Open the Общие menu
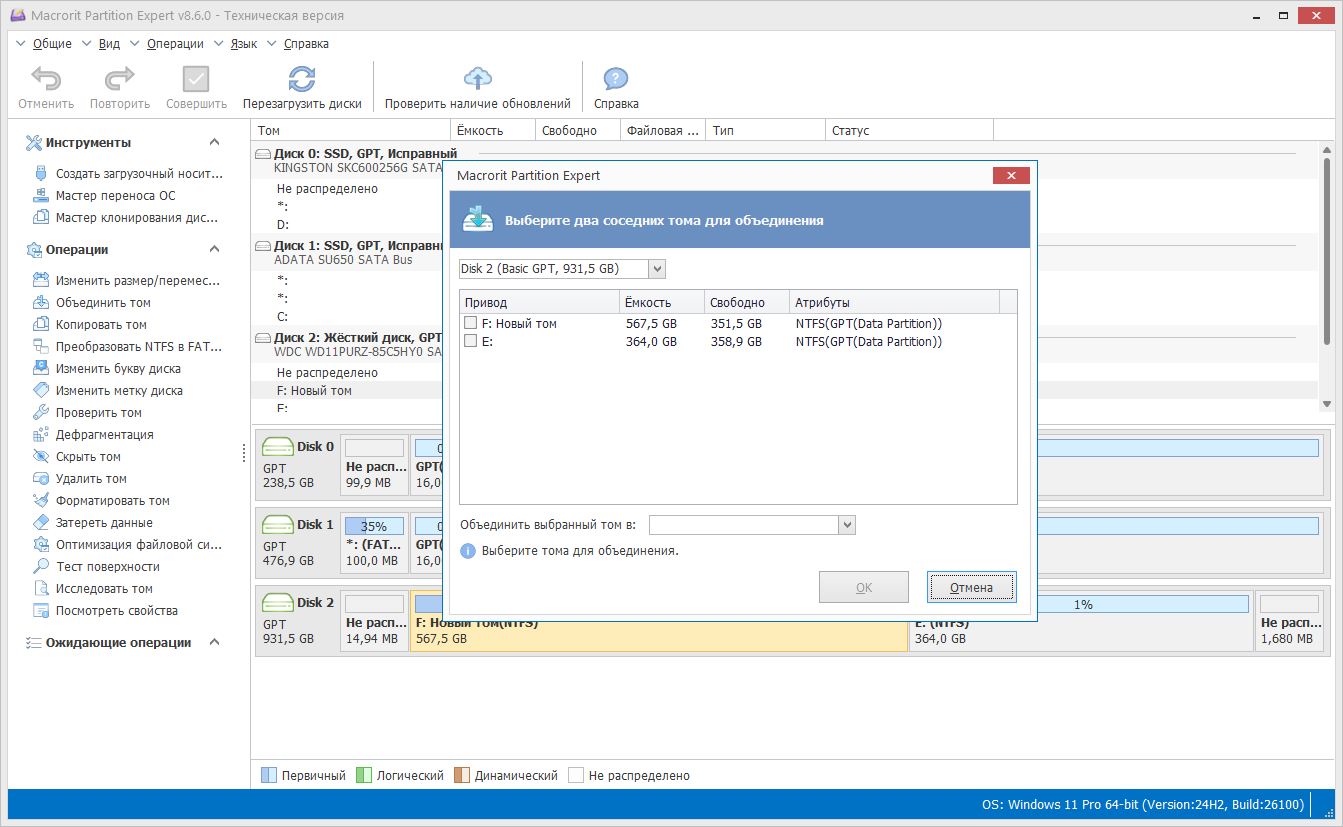1343x827 pixels. [x=52, y=44]
